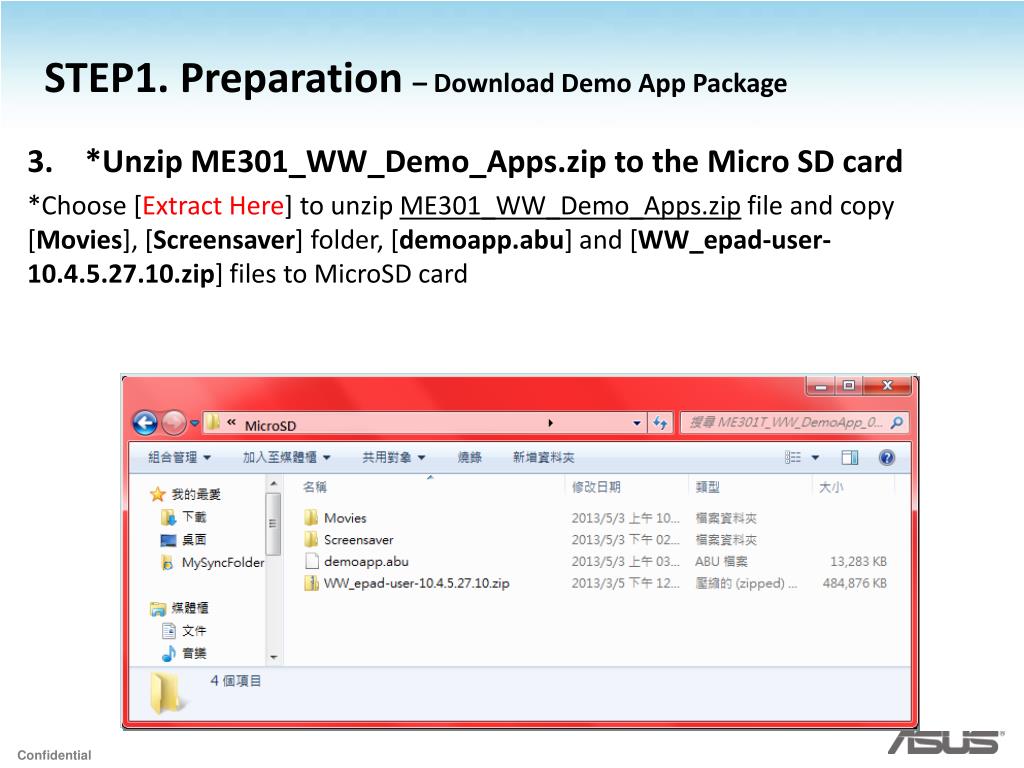Go back with the blue Back arrow
1024x768 pixels.
[145, 423]
